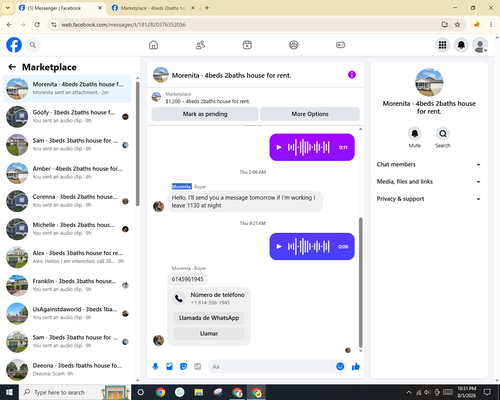Open the account profile avatar menu
The width and height of the screenshot is (500, 400).
point(480,45)
